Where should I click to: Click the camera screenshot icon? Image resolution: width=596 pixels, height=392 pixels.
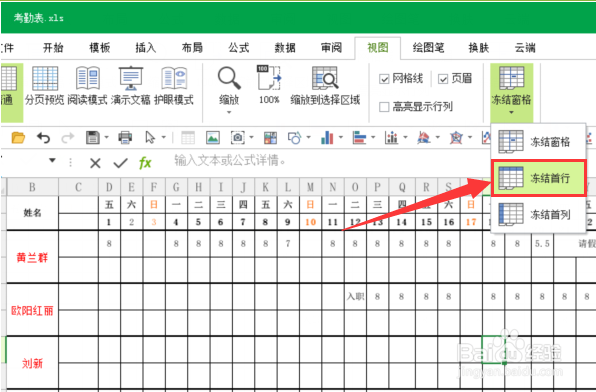click(x=238, y=137)
